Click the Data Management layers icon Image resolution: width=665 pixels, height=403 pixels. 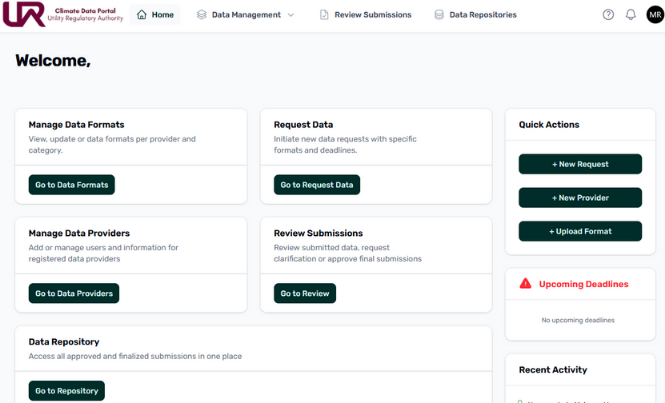[x=201, y=15]
